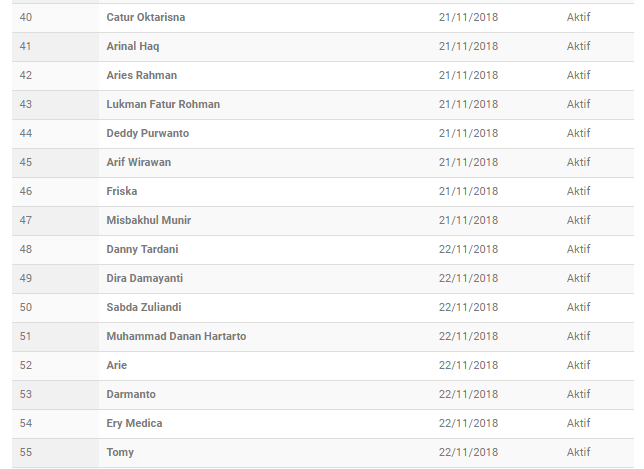Select the row number 52 cell
644x469 pixels.
pyautogui.click(x=55, y=366)
